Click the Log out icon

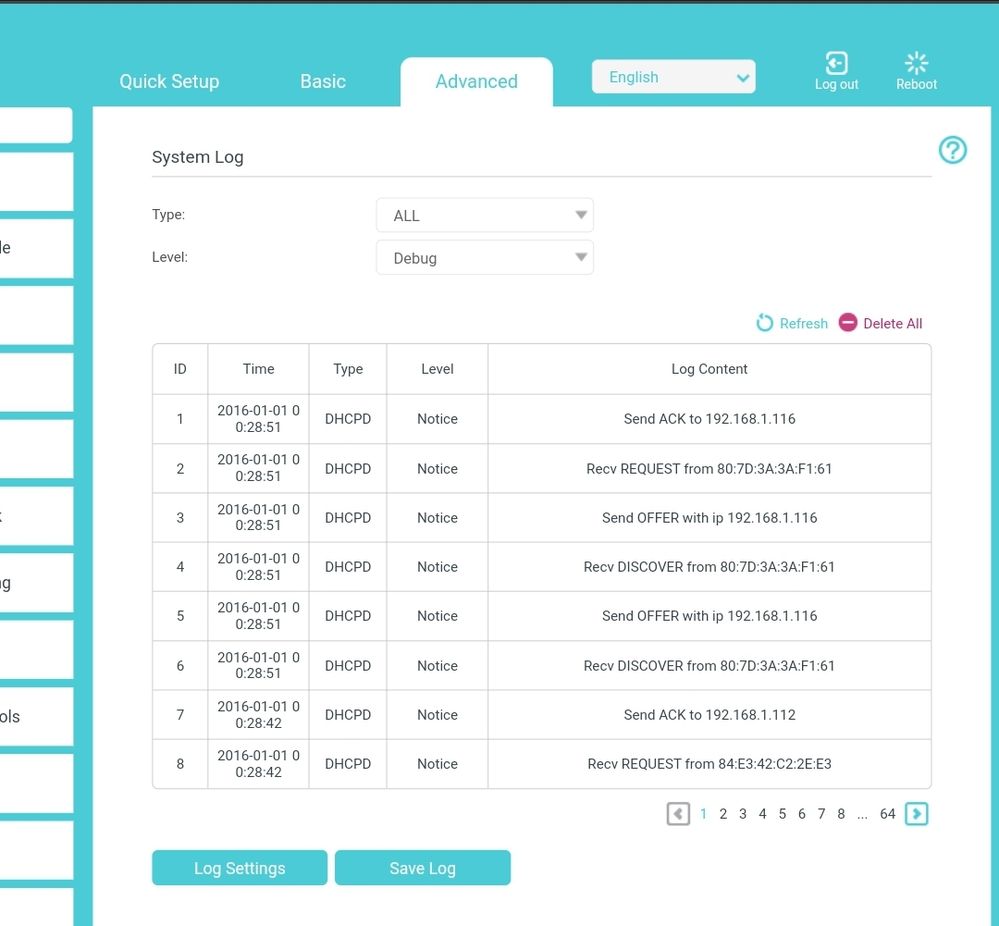tap(836, 64)
